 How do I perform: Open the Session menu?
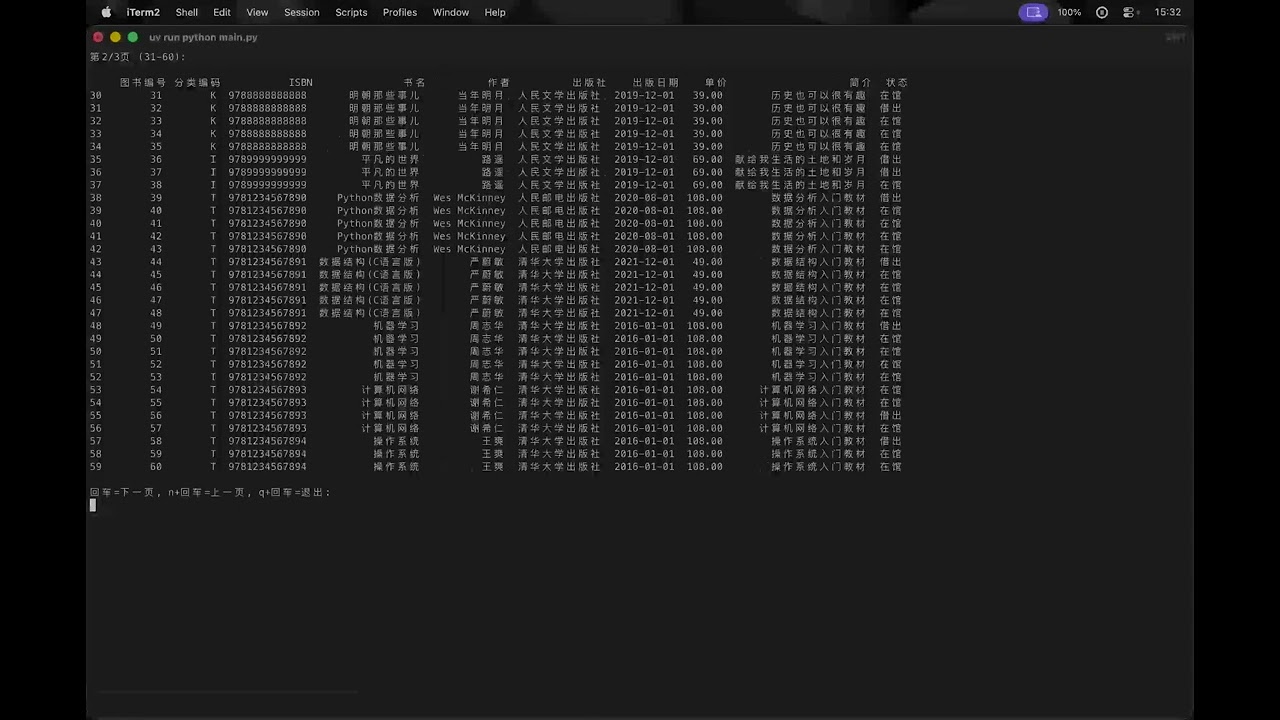click(302, 12)
